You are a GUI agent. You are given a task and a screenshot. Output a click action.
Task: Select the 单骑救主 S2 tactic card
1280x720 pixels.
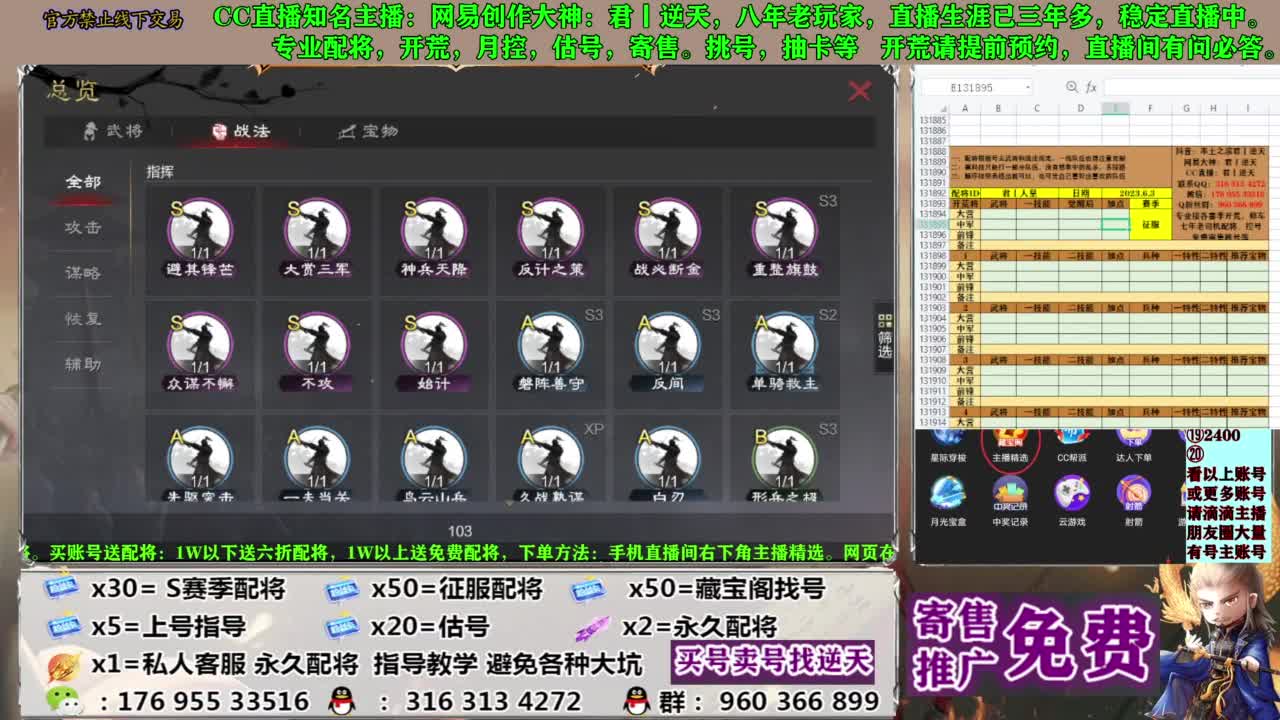pos(784,353)
